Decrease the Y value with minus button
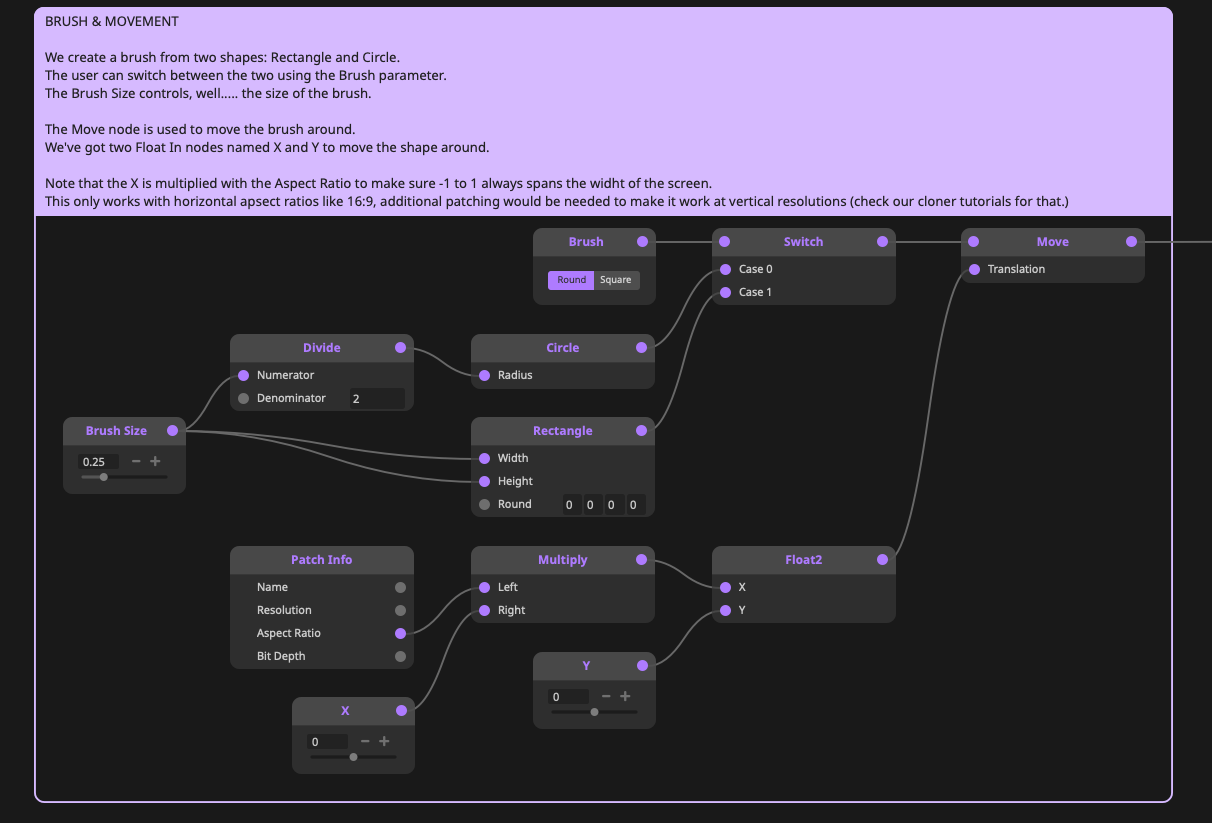Screen dimensions: 1212x823 pyautogui.click(x=606, y=697)
